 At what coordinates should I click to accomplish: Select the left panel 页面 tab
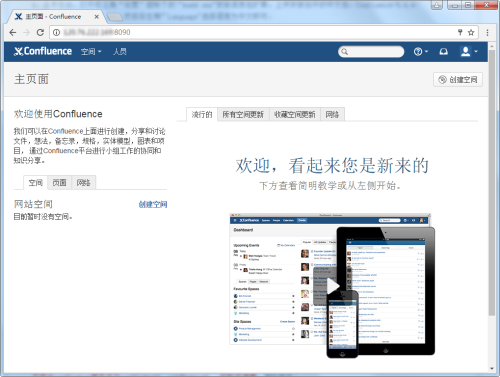click(59, 183)
